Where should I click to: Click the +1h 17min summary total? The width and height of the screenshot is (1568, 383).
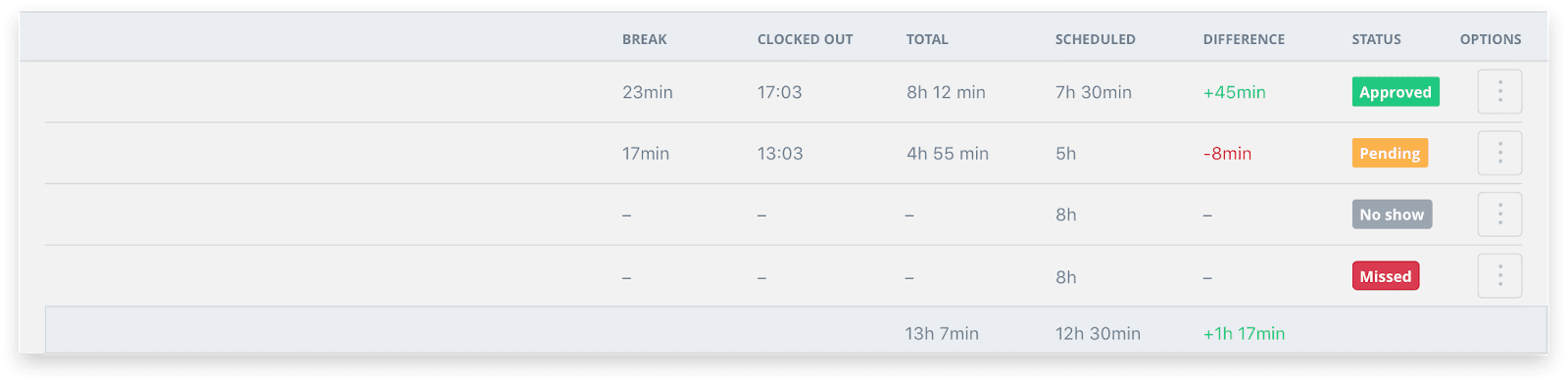coord(1245,333)
